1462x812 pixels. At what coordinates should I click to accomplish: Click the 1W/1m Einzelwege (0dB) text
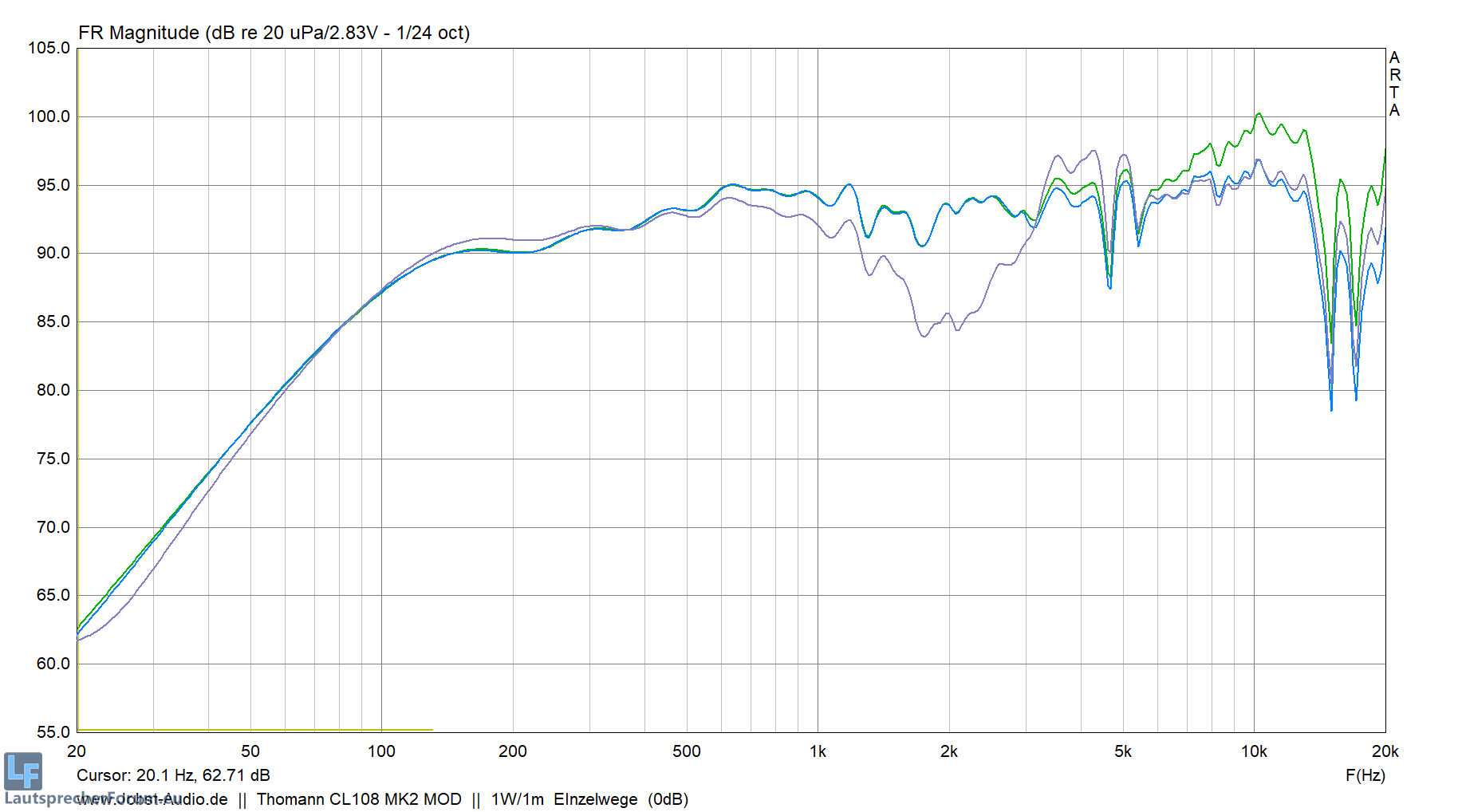[589, 799]
